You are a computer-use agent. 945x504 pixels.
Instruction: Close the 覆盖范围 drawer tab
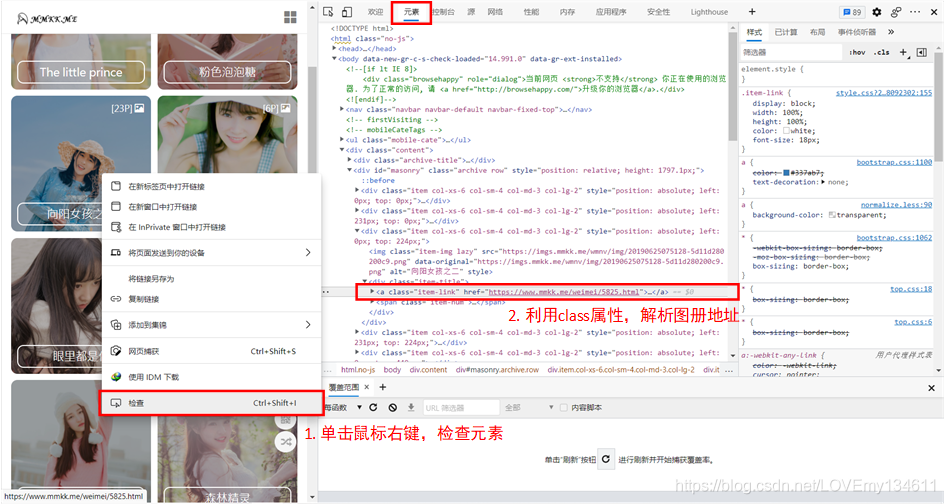(x=366, y=387)
